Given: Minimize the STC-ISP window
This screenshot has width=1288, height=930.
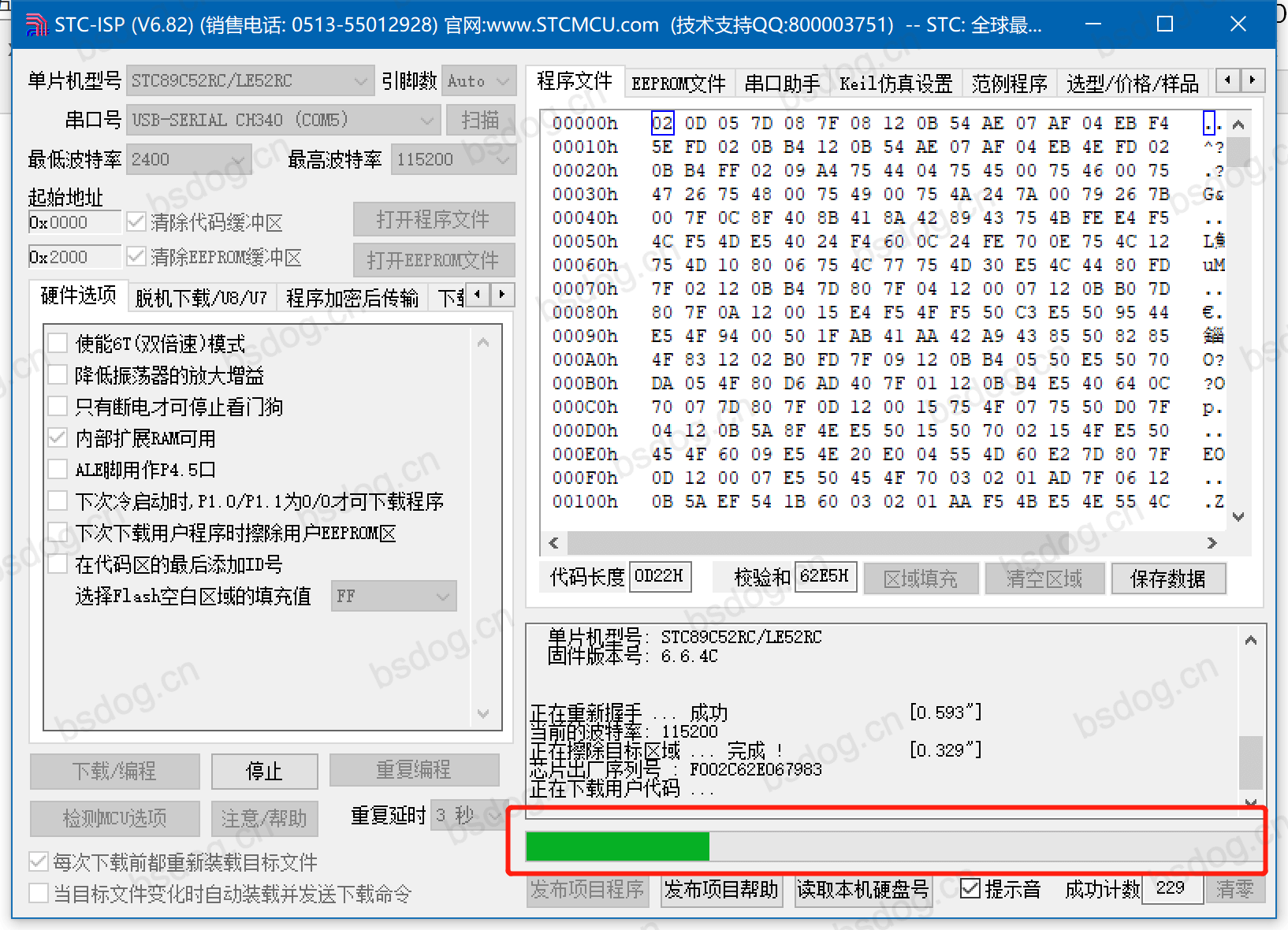Looking at the screenshot, I should [x=1093, y=24].
